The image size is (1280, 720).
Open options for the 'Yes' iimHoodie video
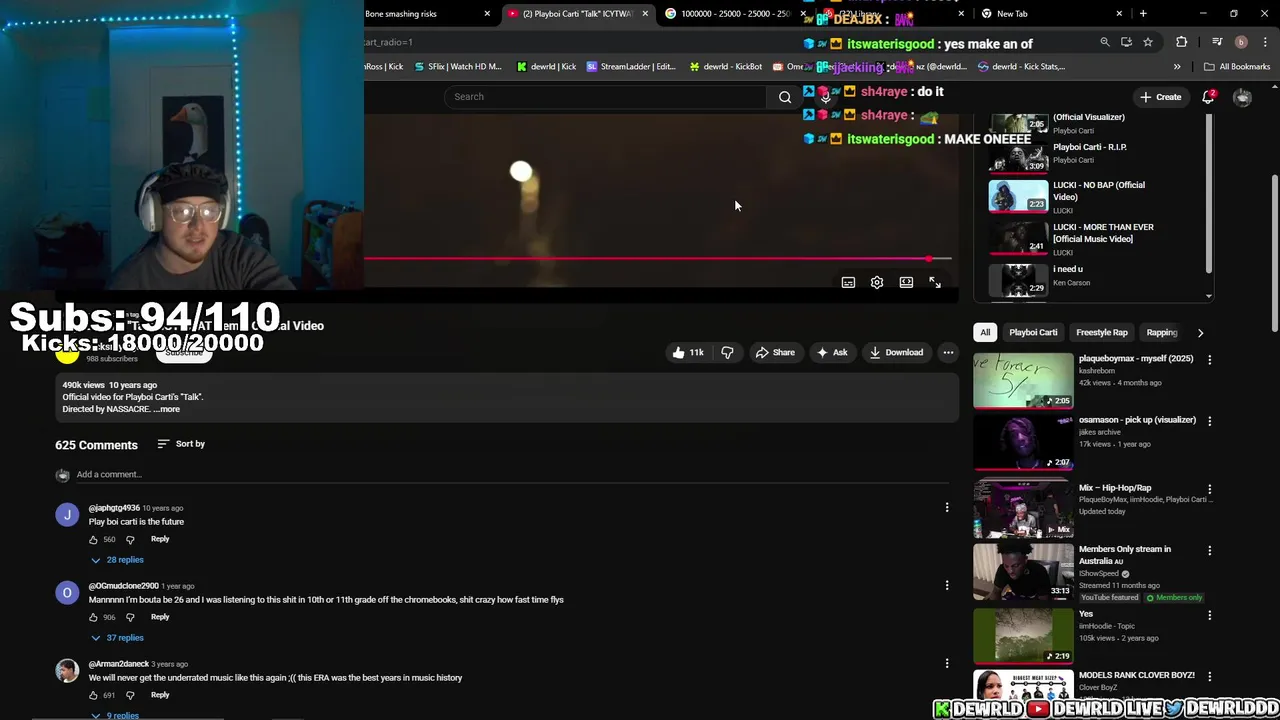[1209, 616]
